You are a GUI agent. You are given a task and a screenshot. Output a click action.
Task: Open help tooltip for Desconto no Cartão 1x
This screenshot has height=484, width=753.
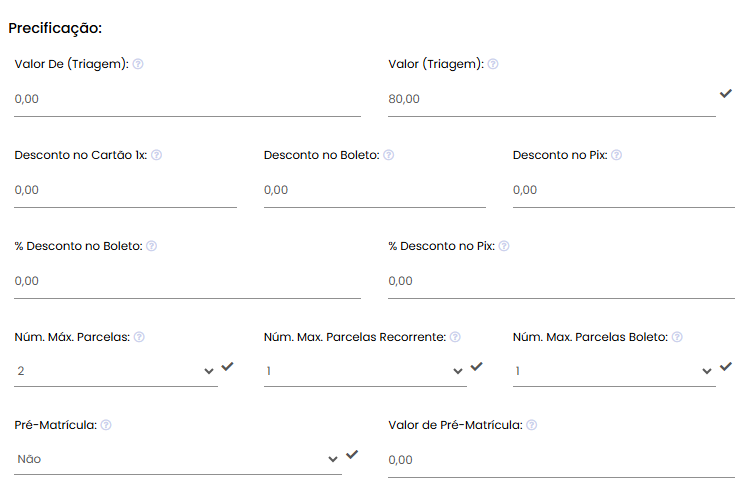point(157,155)
